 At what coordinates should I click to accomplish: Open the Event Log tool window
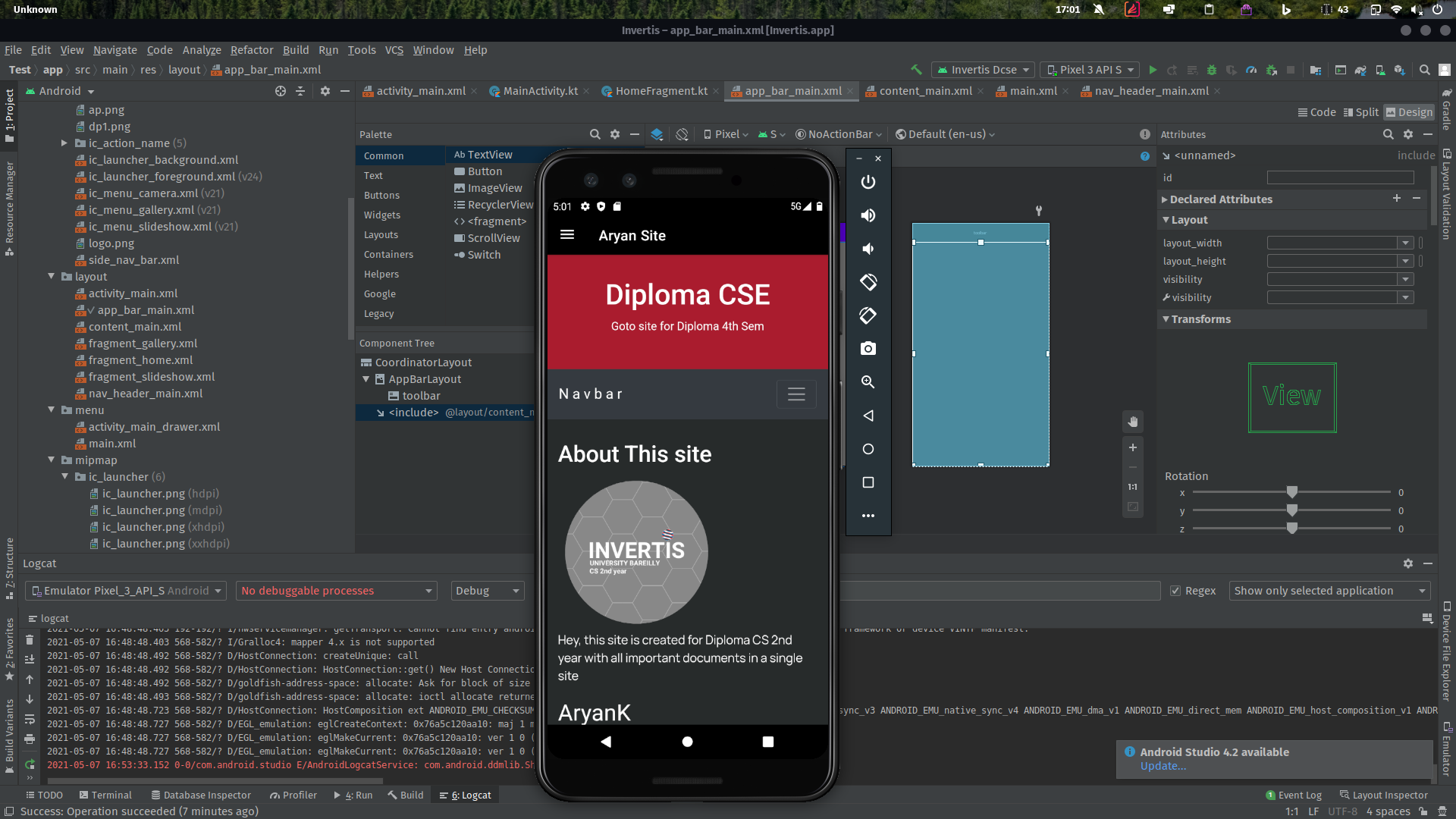(1294, 795)
